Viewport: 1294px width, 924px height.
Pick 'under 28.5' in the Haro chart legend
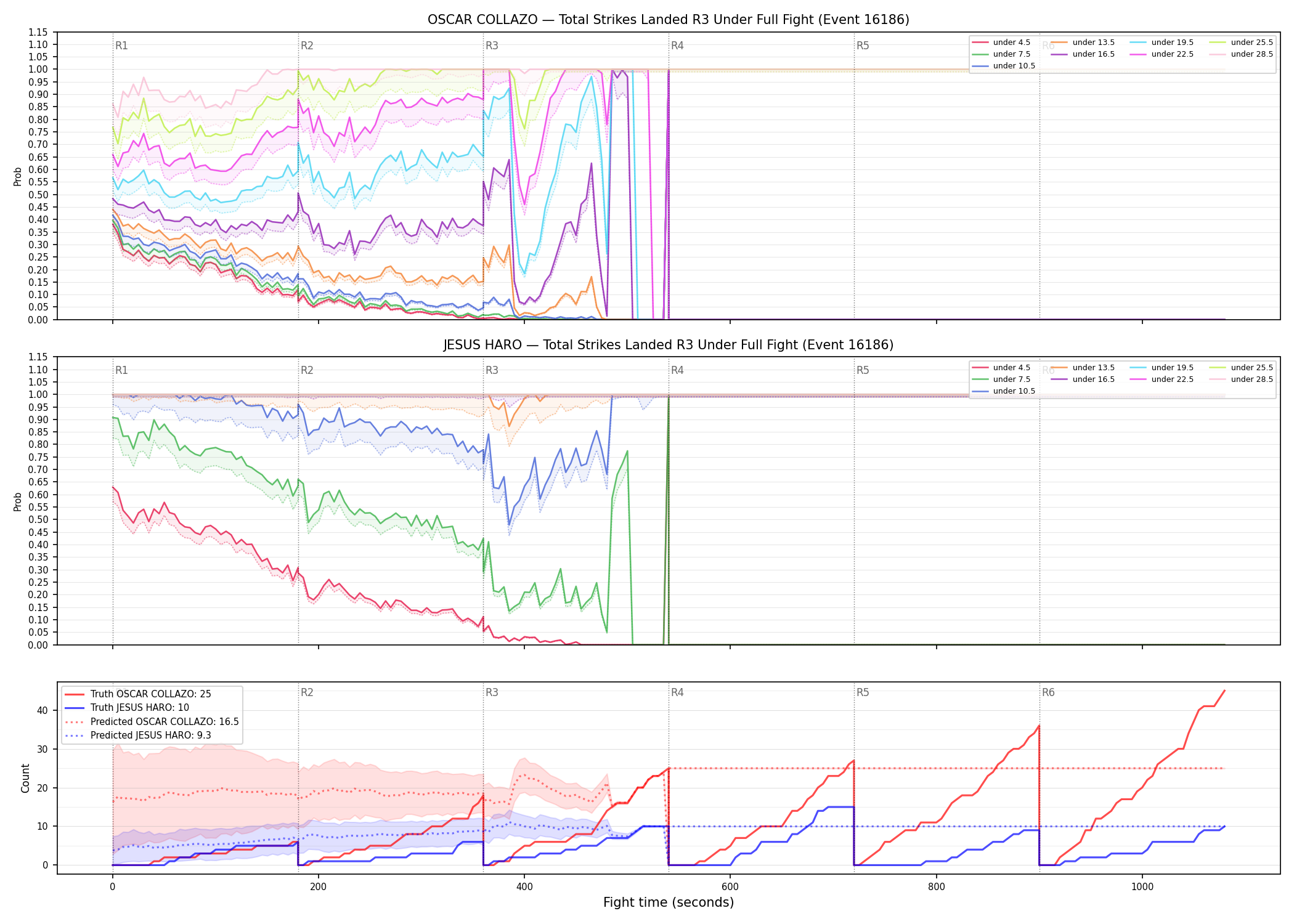1242,379
